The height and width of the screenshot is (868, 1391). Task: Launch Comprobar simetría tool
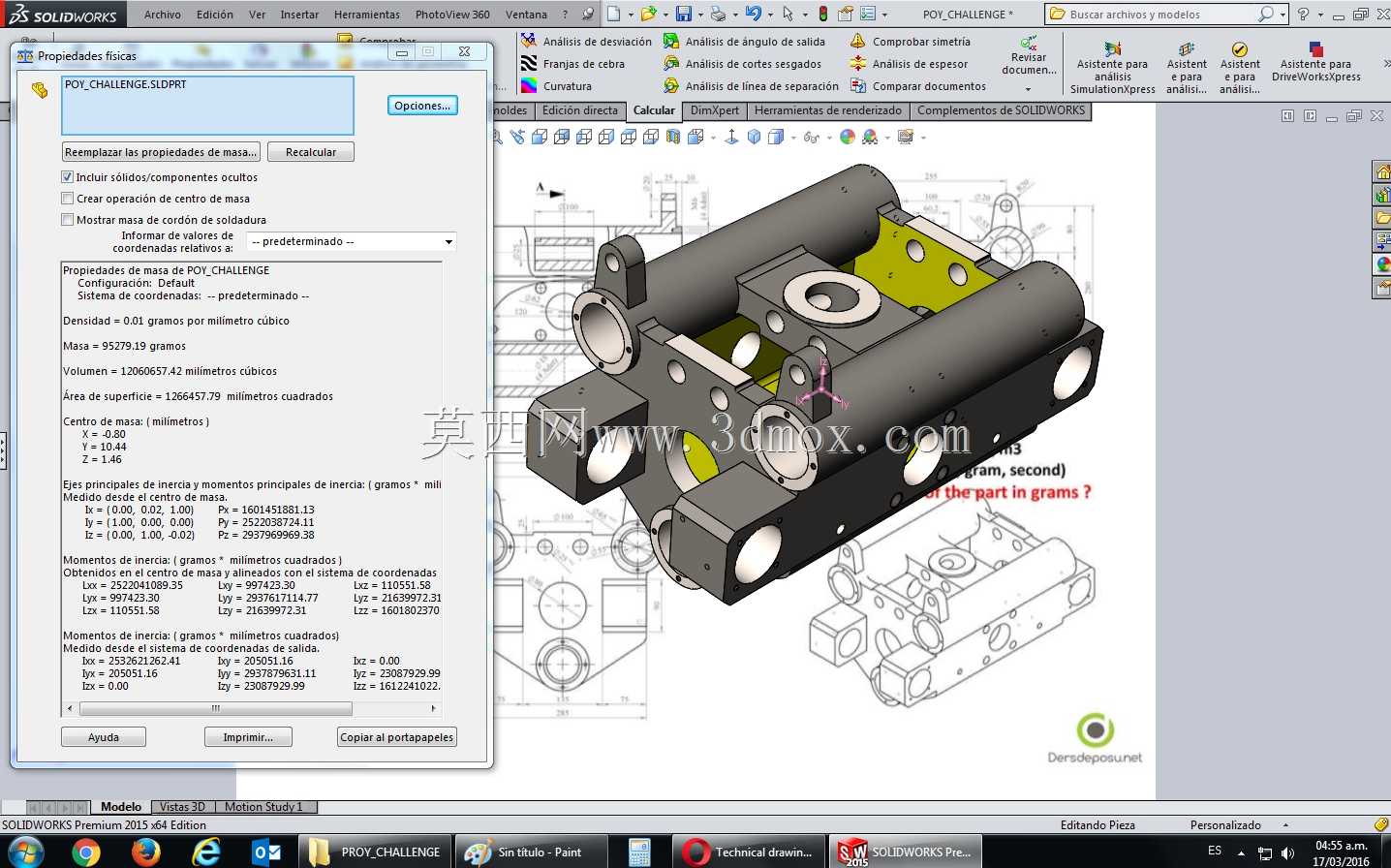tap(910, 42)
